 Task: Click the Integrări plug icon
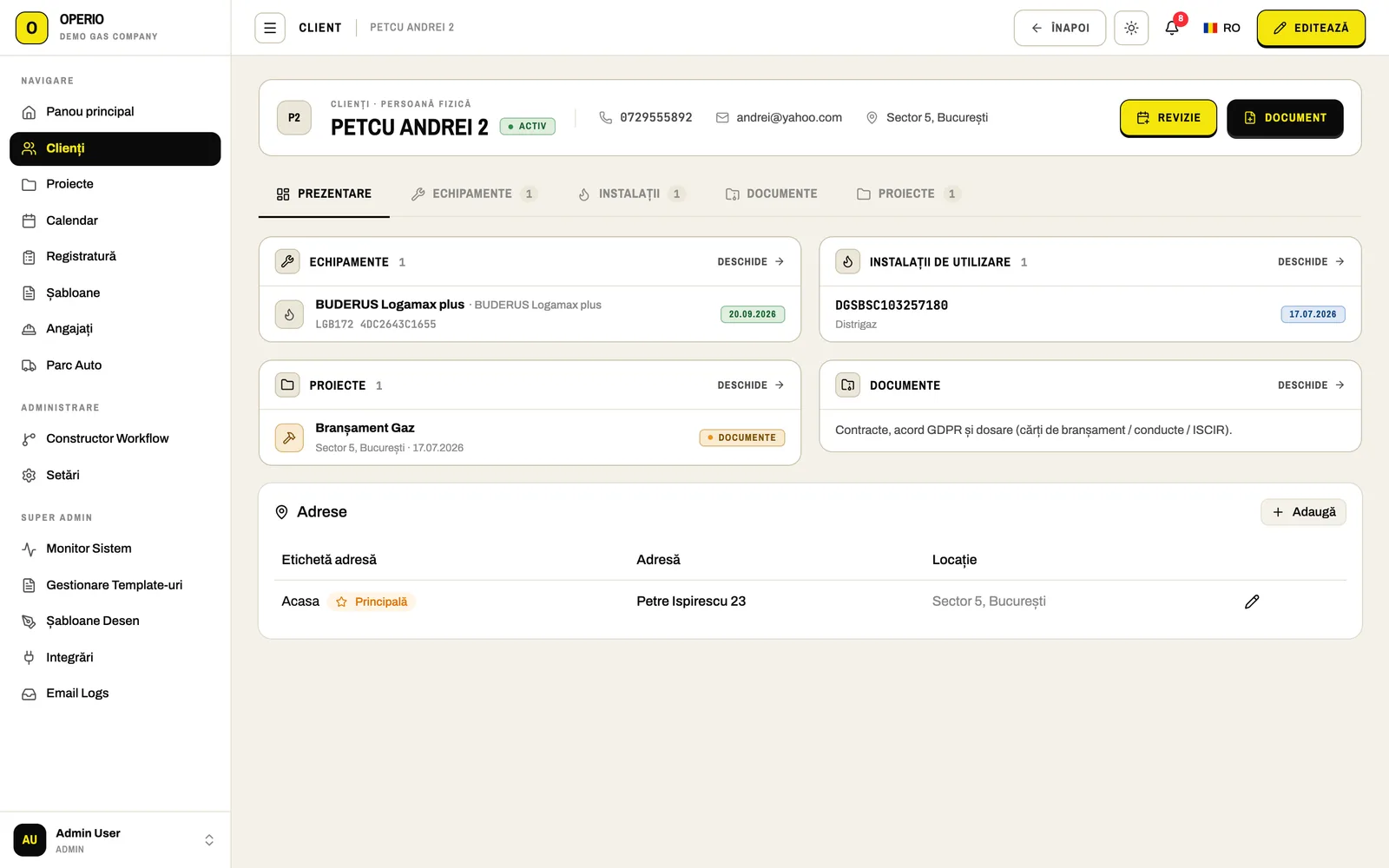click(x=29, y=658)
